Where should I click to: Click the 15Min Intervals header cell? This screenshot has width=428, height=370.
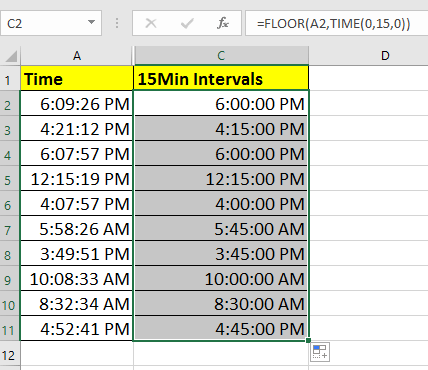click(221, 79)
